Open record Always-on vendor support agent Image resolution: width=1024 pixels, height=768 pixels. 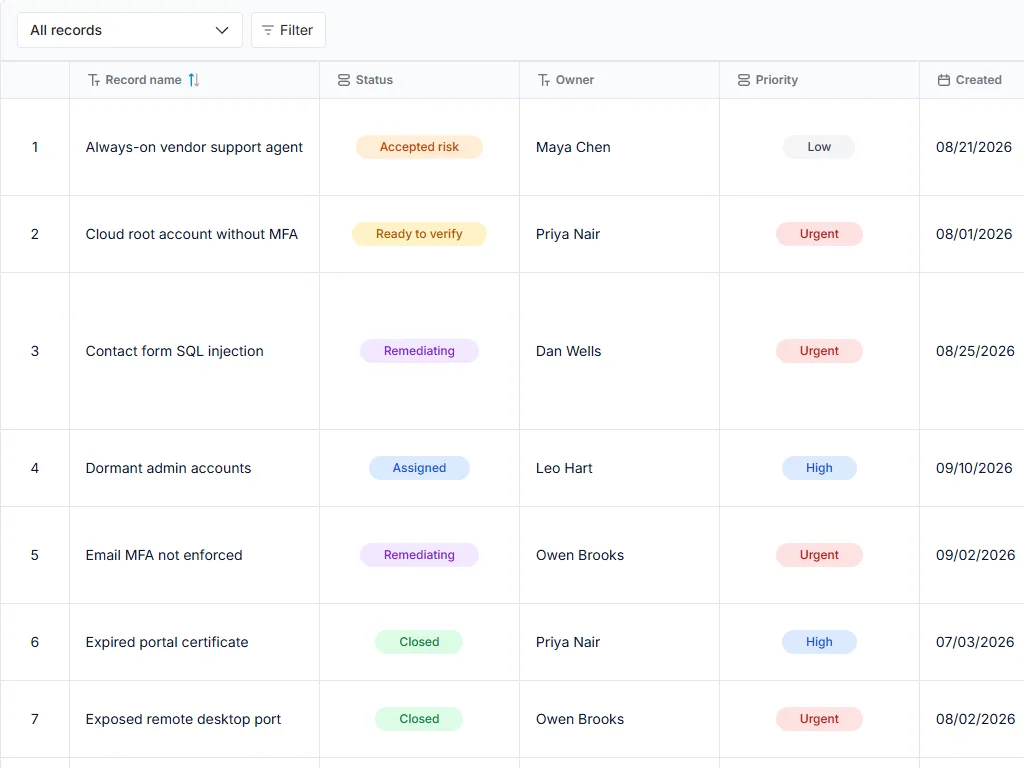pos(194,147)
